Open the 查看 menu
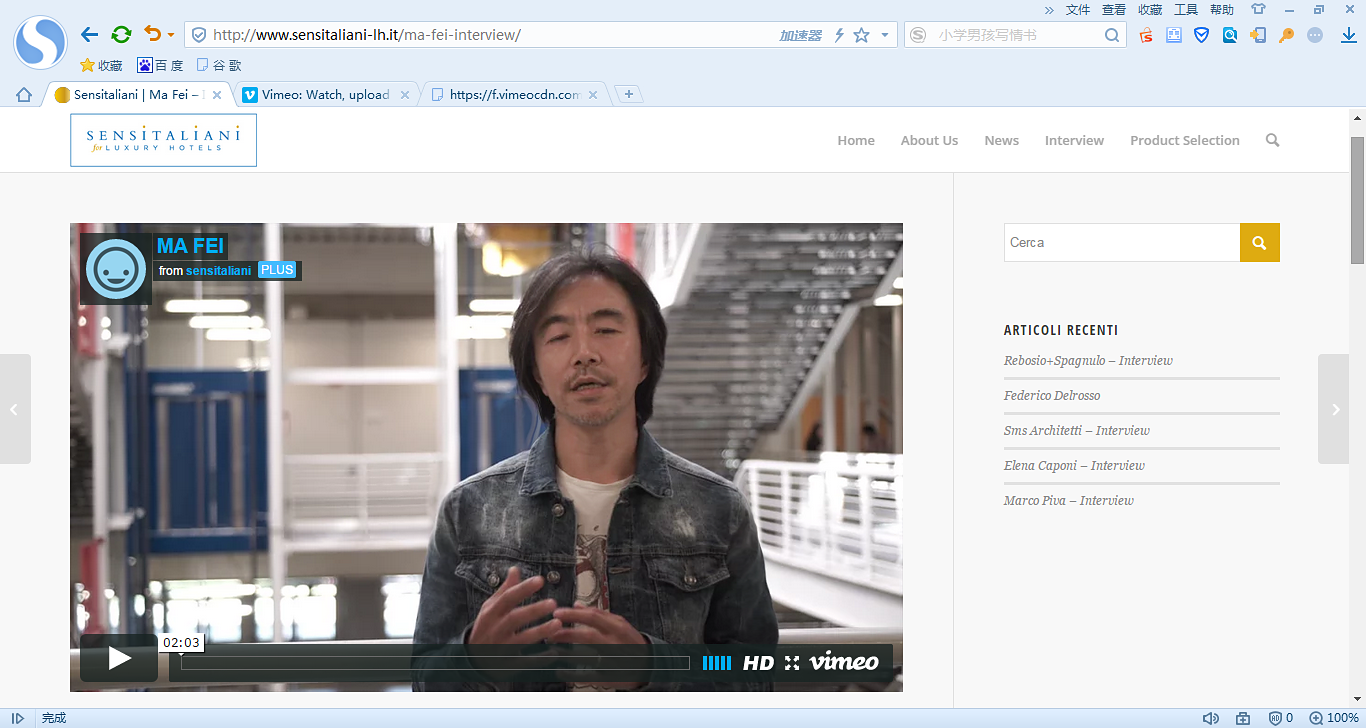The image size is (1366, 728). click(1114, 10)
